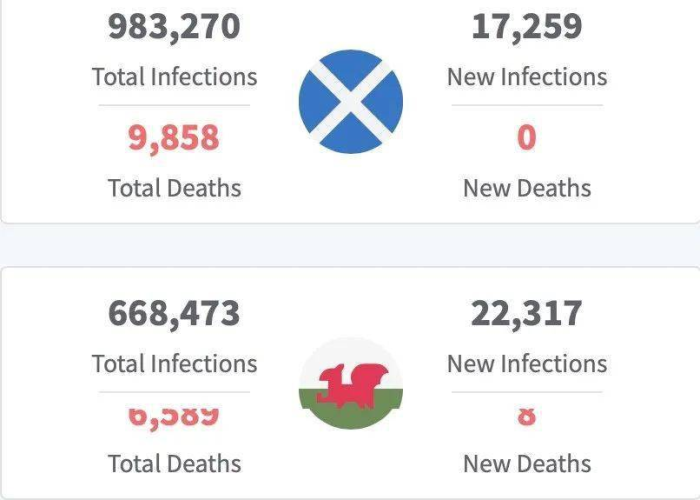The height and width of the screenshot is (500, 700).
Task: Click Total Deaths label in Wales card
Action: [x=175, y=463]
